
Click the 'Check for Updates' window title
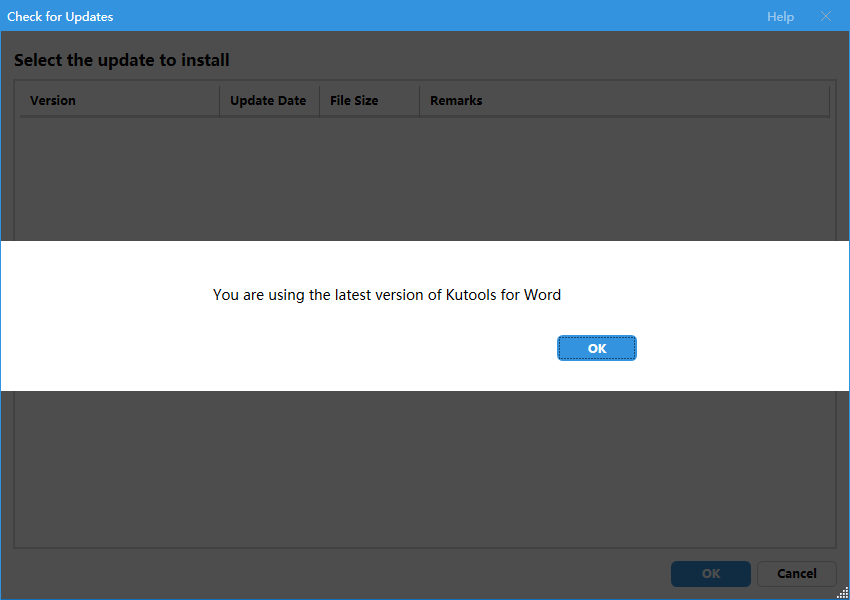(60, 17)
